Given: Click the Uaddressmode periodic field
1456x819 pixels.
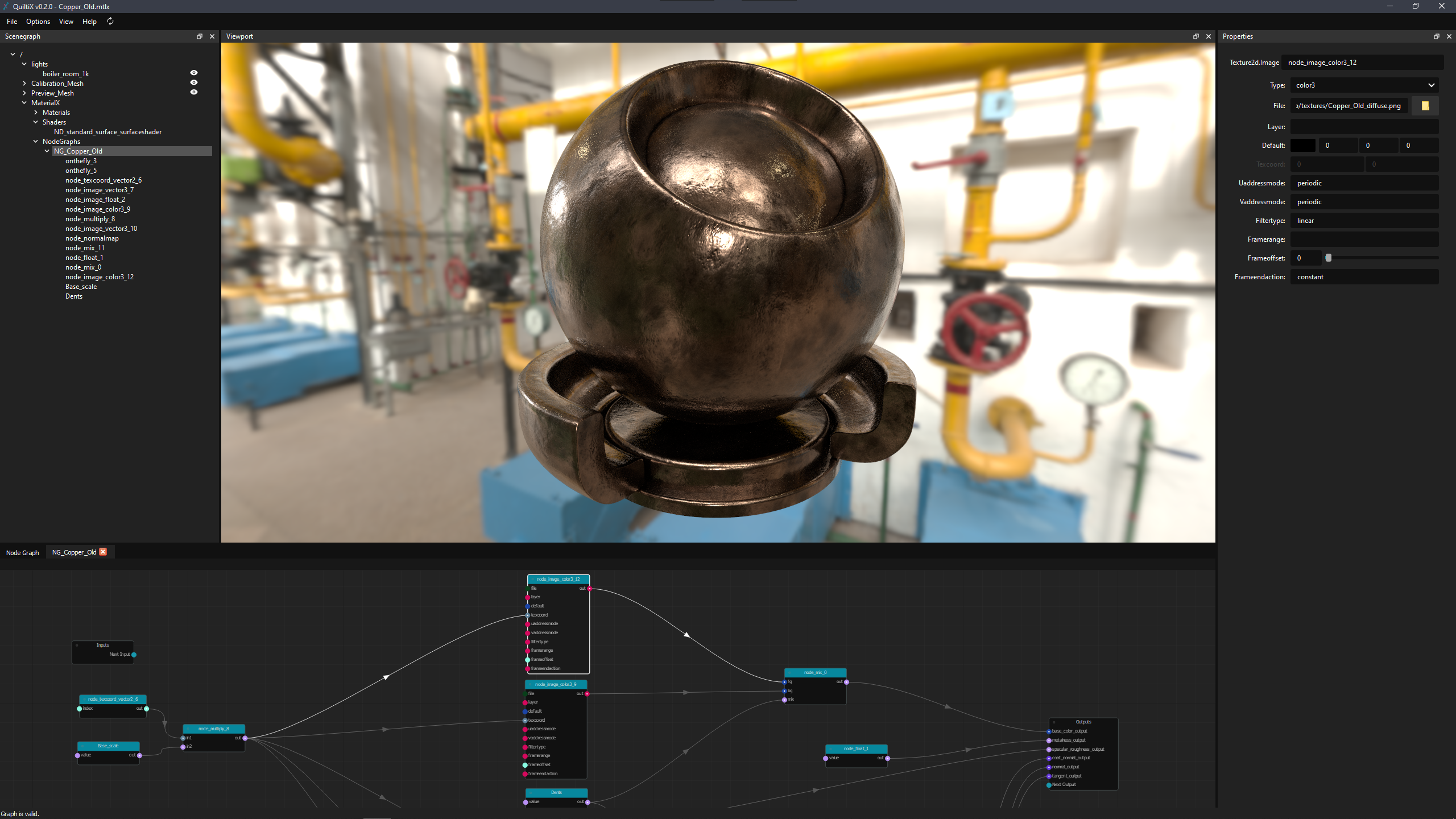Looking at the screenshot, I should click(1364, 183).
